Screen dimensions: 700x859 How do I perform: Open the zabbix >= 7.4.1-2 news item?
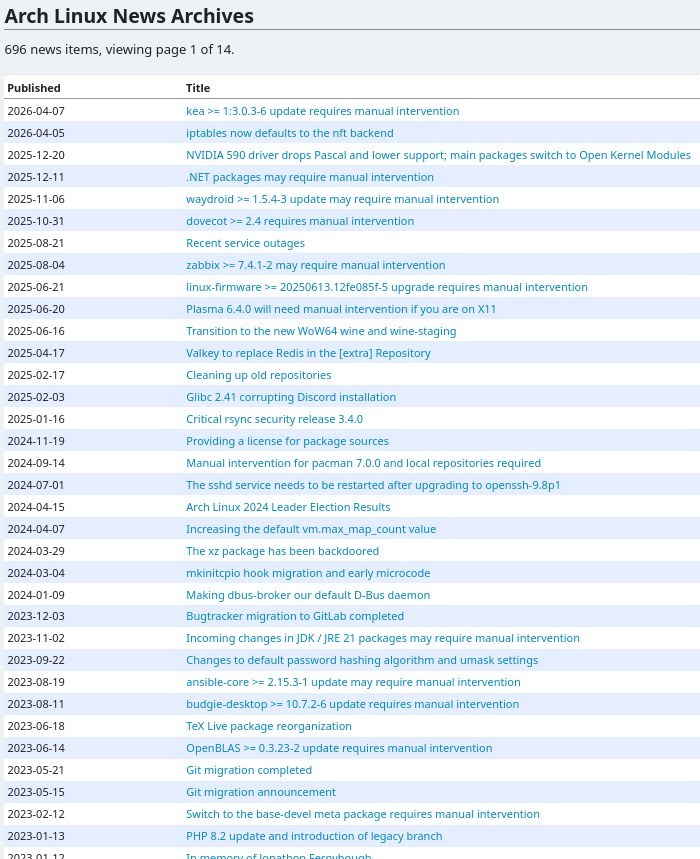coord(315,265)
